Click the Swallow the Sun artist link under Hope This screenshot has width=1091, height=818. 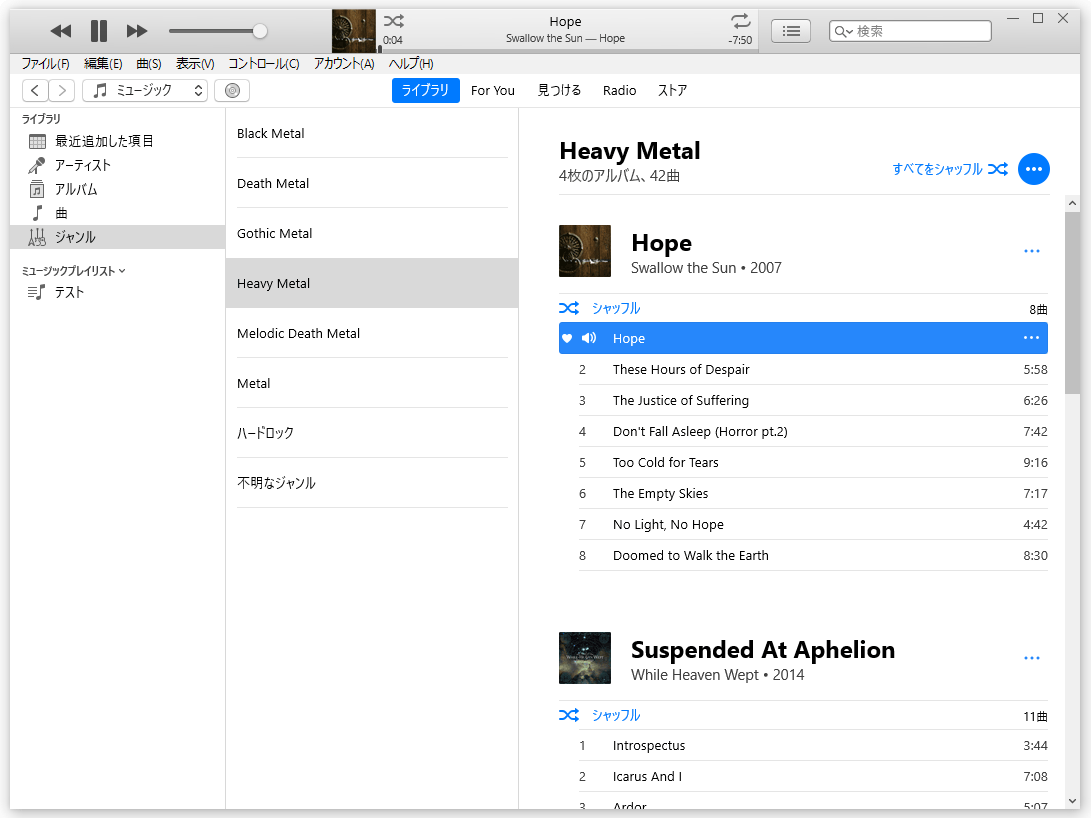[x=683, y=268]
